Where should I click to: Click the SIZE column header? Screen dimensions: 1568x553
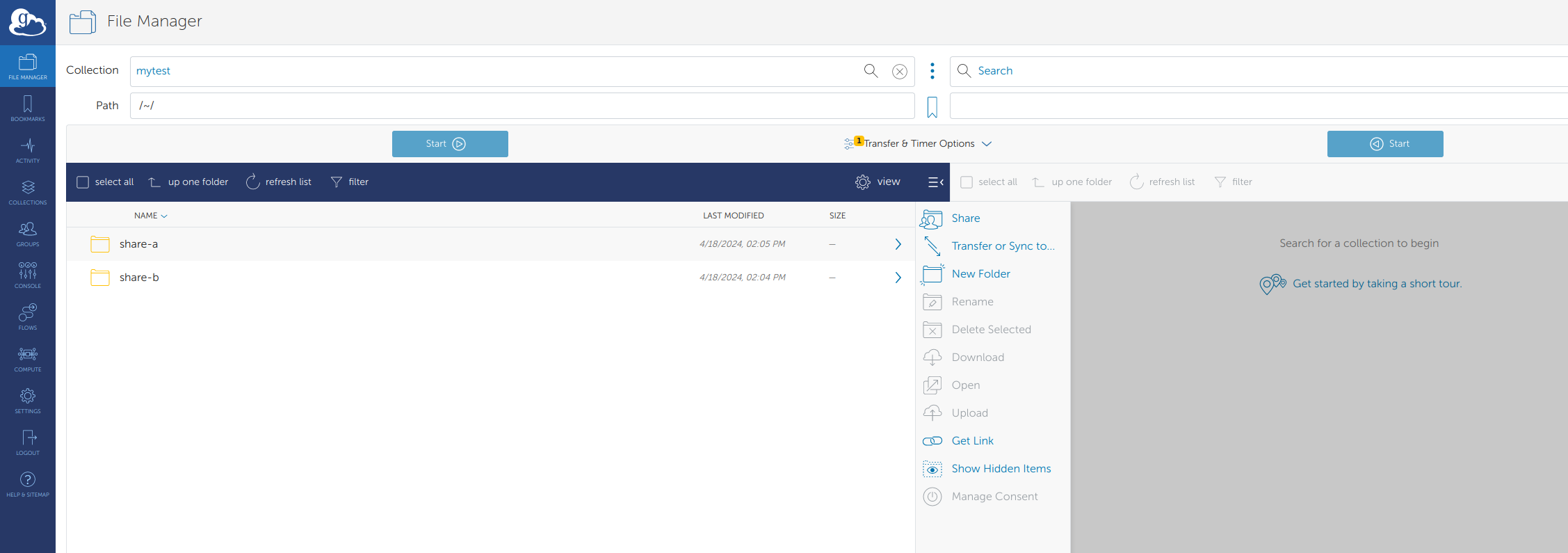(x=837, y=216)
